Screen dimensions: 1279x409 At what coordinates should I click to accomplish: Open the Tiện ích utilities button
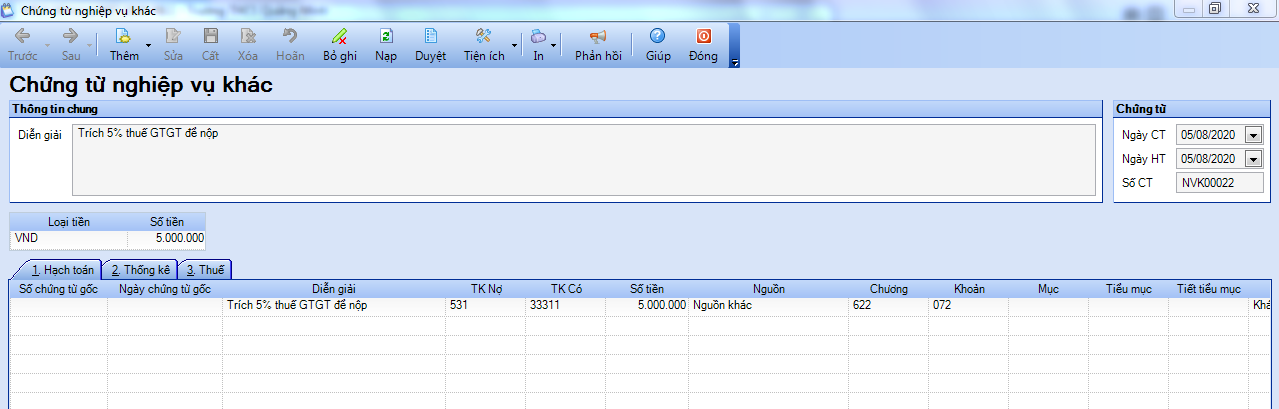coord(484,45)
